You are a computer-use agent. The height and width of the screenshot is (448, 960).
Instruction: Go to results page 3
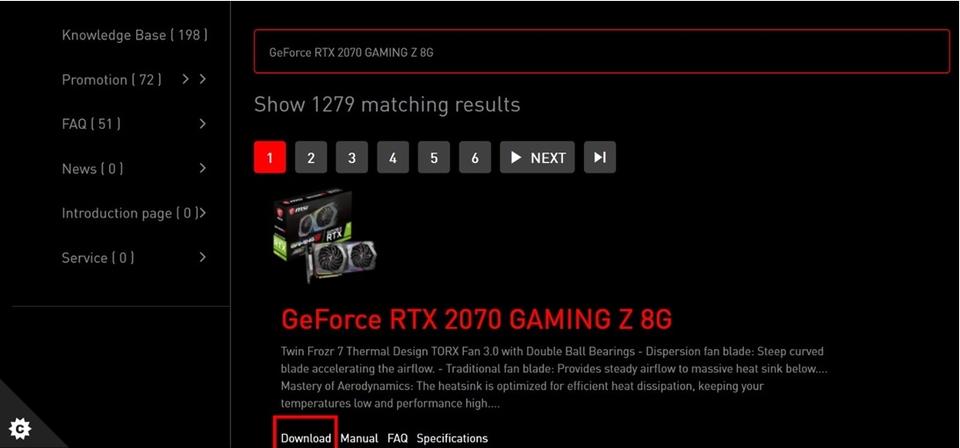pos(352,157)
